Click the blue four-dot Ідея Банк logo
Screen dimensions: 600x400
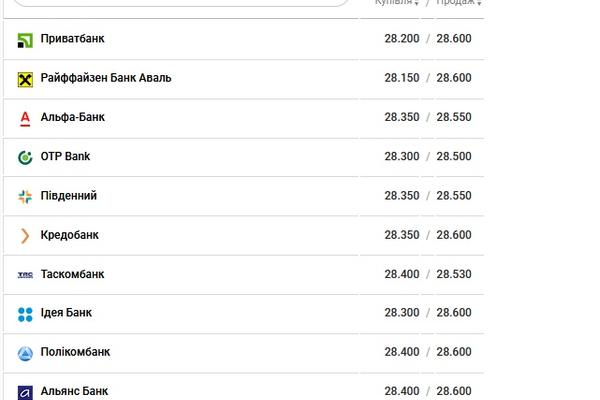click(x=25, y=314)
